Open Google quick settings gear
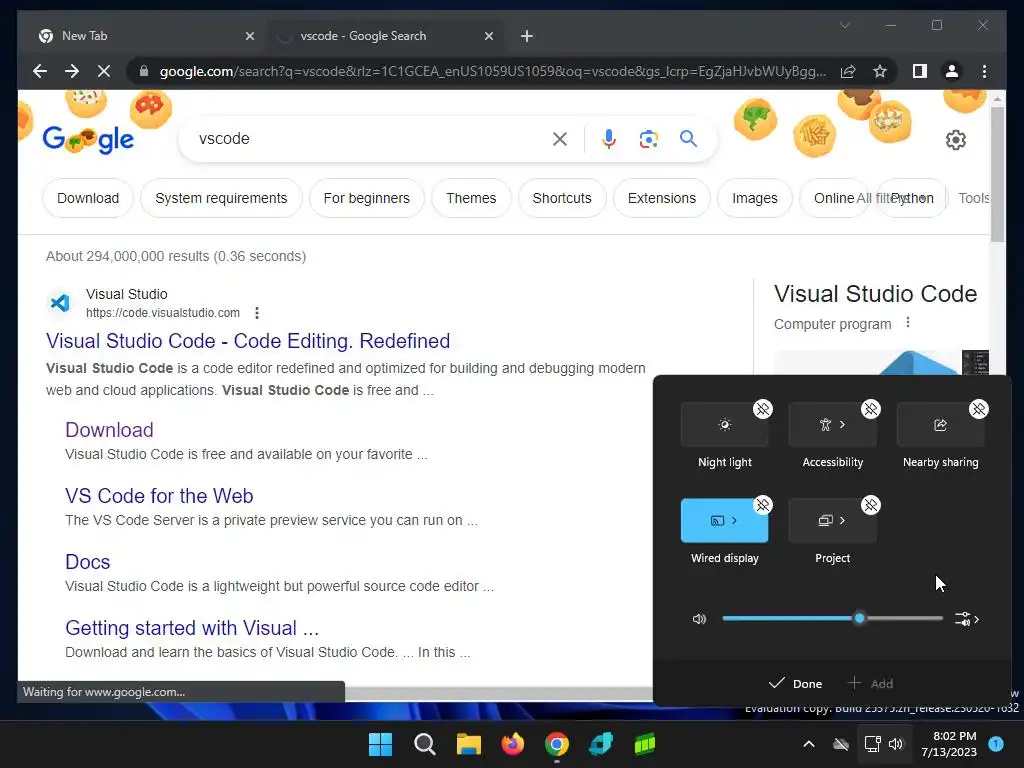Viewport: 1024px width, 768px height. [x=955, y=140]
